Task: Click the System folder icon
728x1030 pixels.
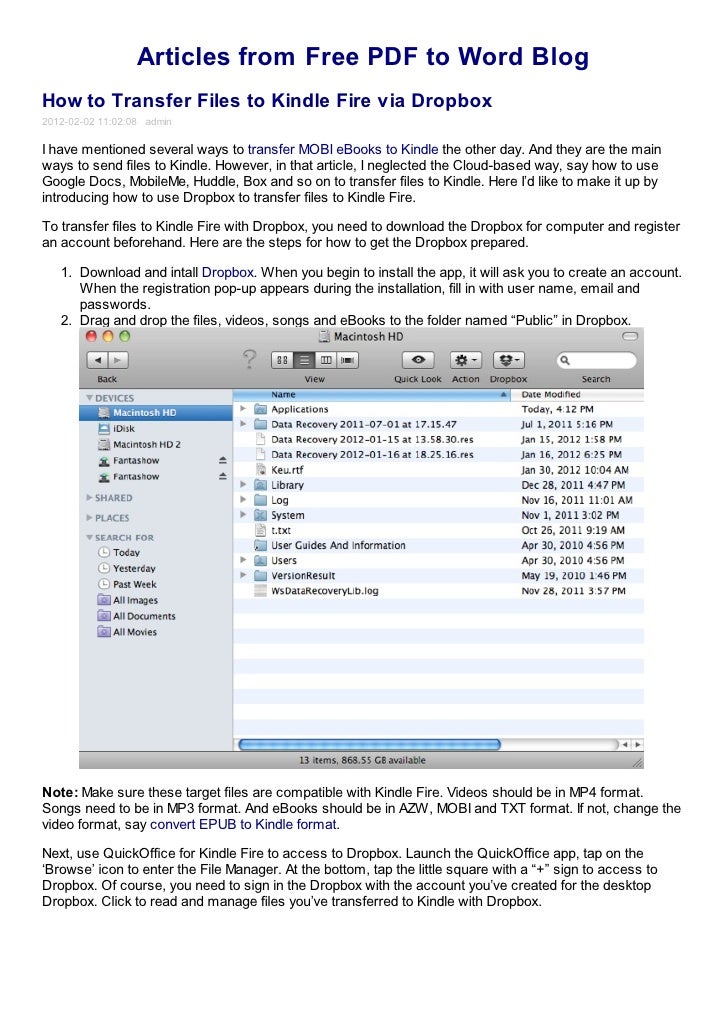Action: click(260, 515)
